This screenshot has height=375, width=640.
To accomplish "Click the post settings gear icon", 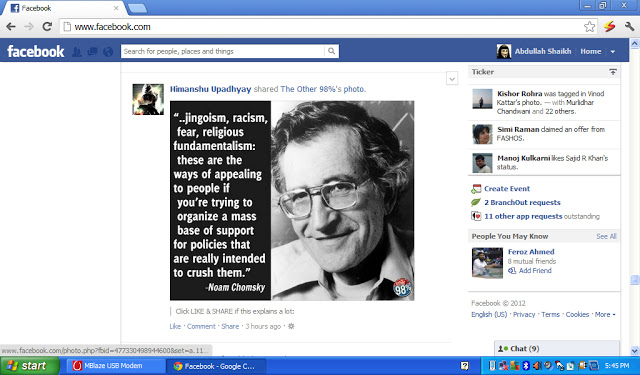I will pos(291,326).
